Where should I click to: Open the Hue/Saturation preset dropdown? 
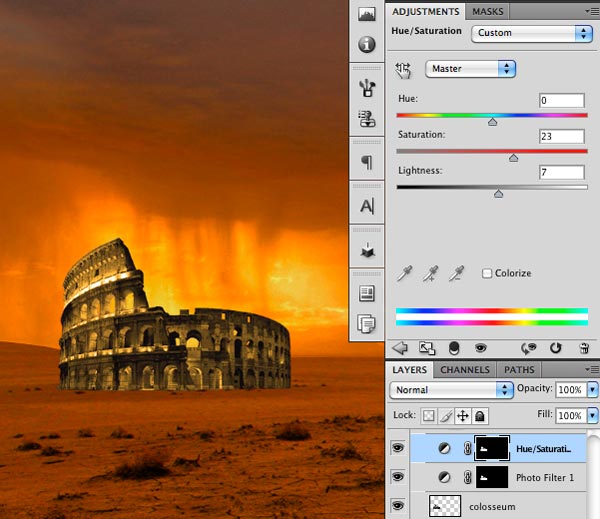(532, 33)
